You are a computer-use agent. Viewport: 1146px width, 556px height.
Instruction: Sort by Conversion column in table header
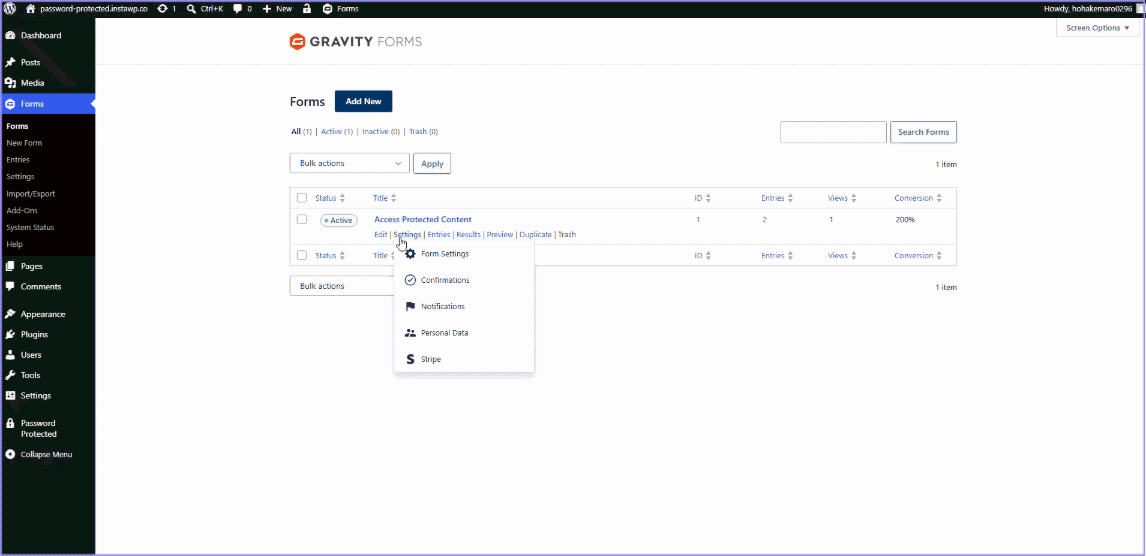(918, 198)
